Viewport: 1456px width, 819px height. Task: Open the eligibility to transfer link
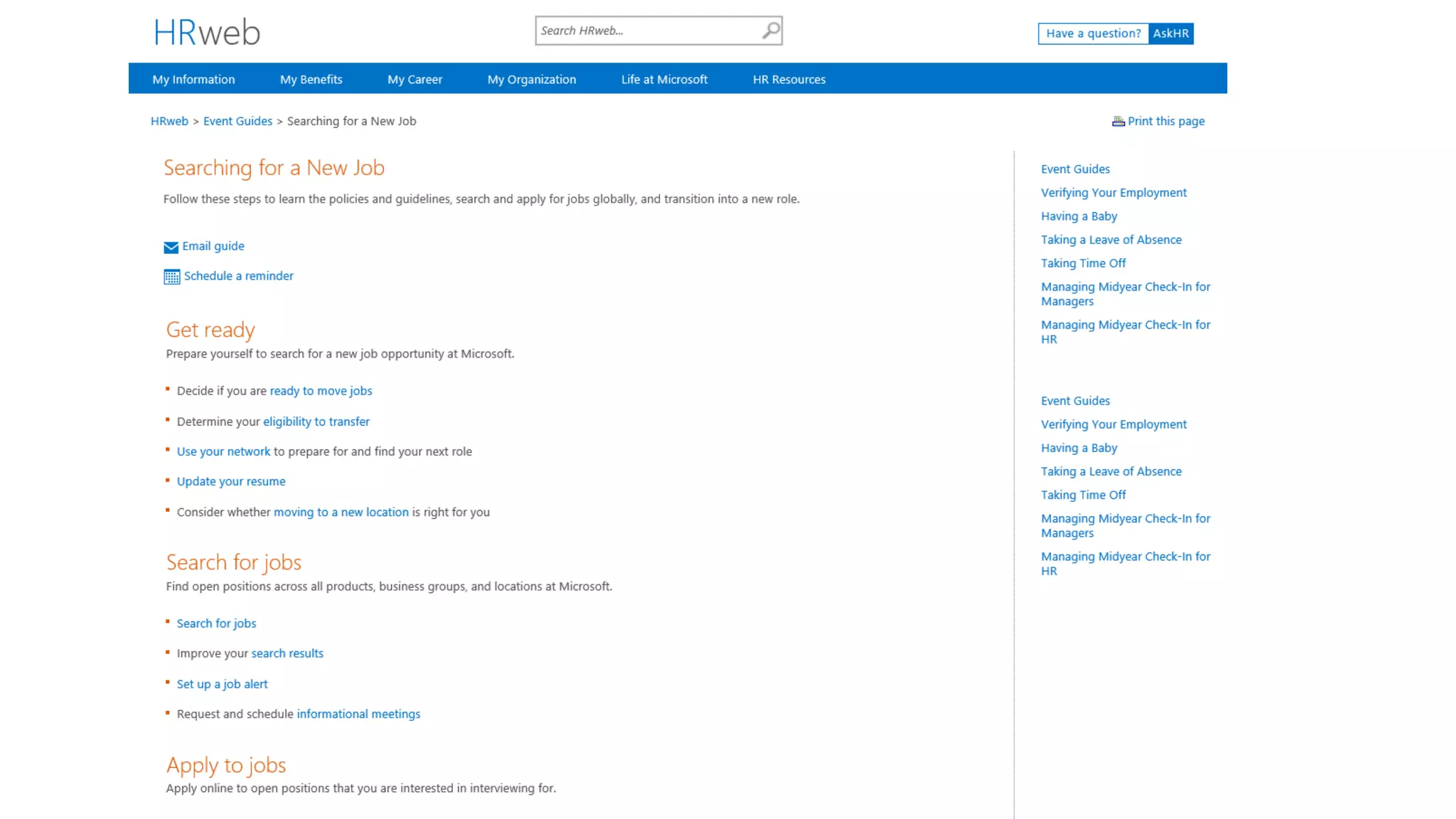tap(316, 422)
